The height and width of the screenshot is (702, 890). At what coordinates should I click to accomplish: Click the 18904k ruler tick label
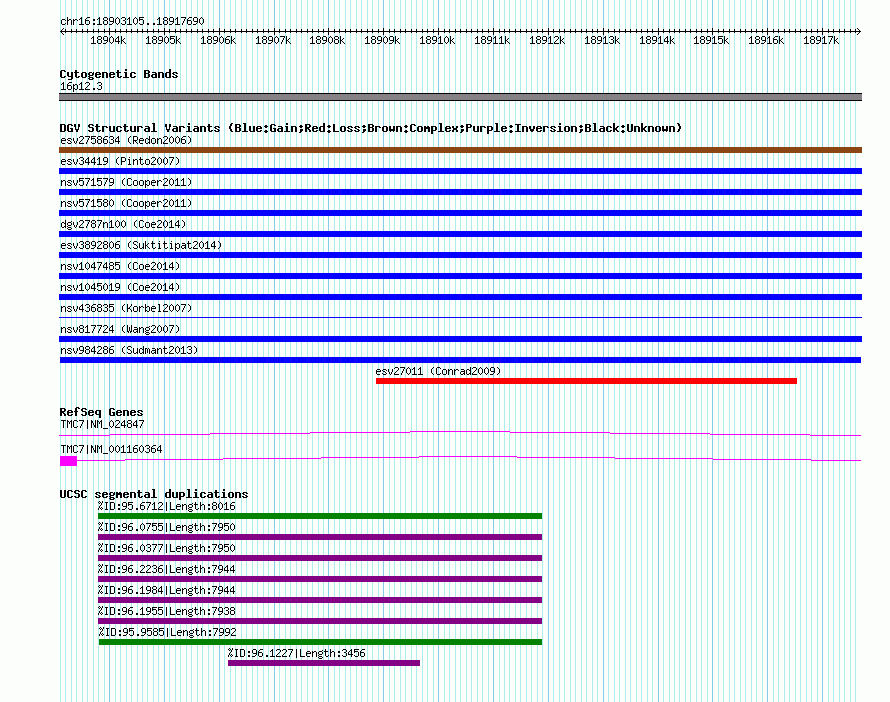tap(108, 40)
